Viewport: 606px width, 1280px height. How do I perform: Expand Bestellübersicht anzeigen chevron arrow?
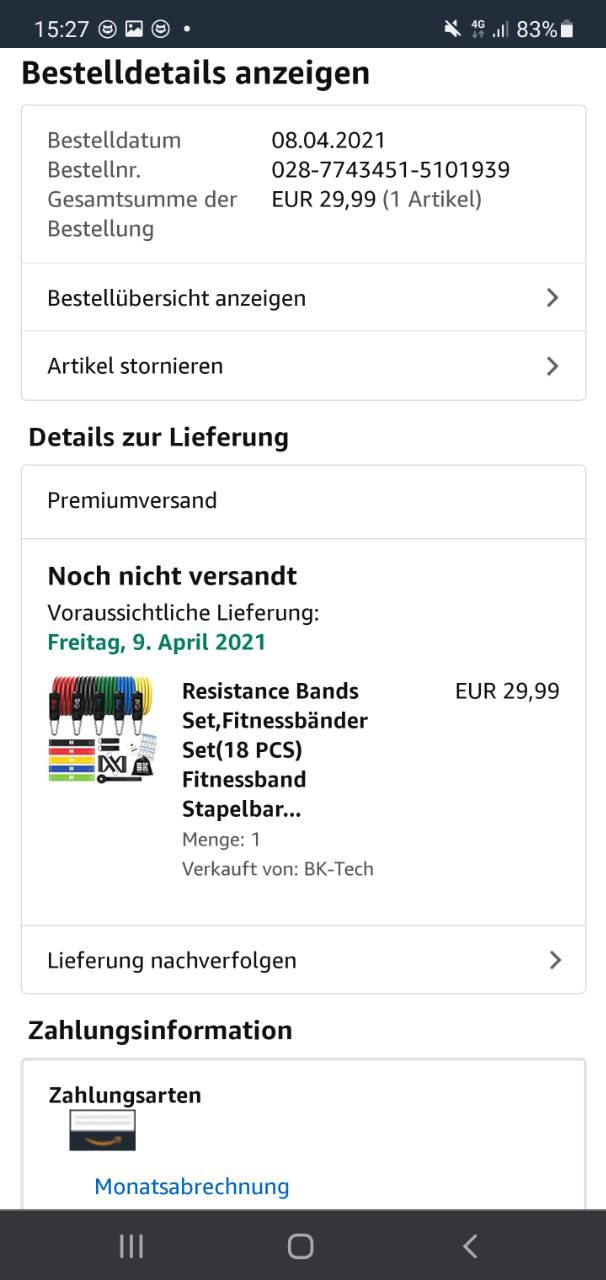[552, 298]
